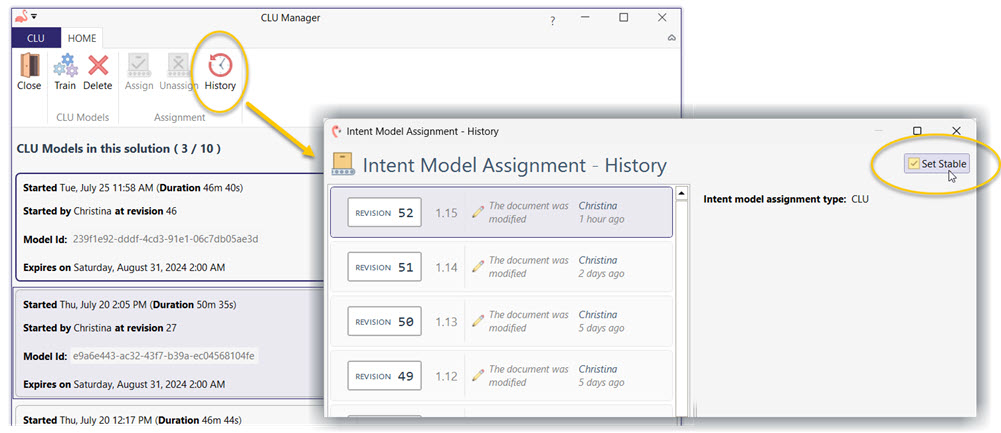Click the package icon beside History heading

click(x=343, y=165)
